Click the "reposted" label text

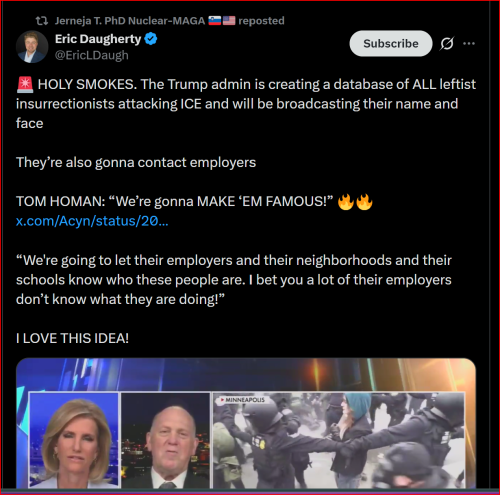pyautogui.click(x=261, y=21)
